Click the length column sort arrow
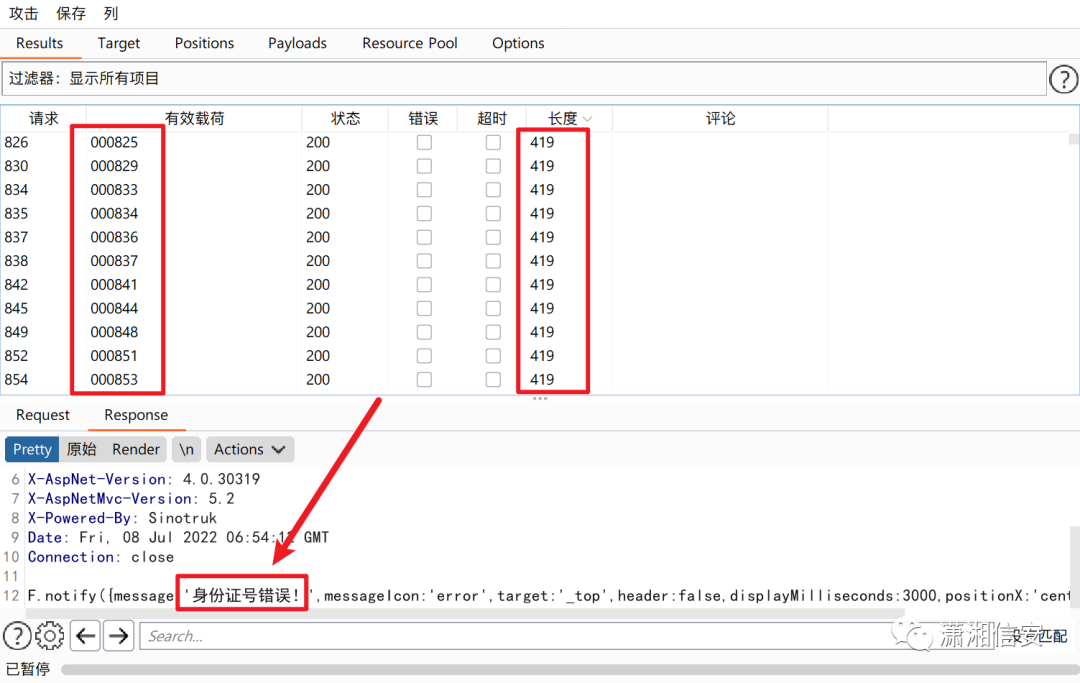 [587, 119]
